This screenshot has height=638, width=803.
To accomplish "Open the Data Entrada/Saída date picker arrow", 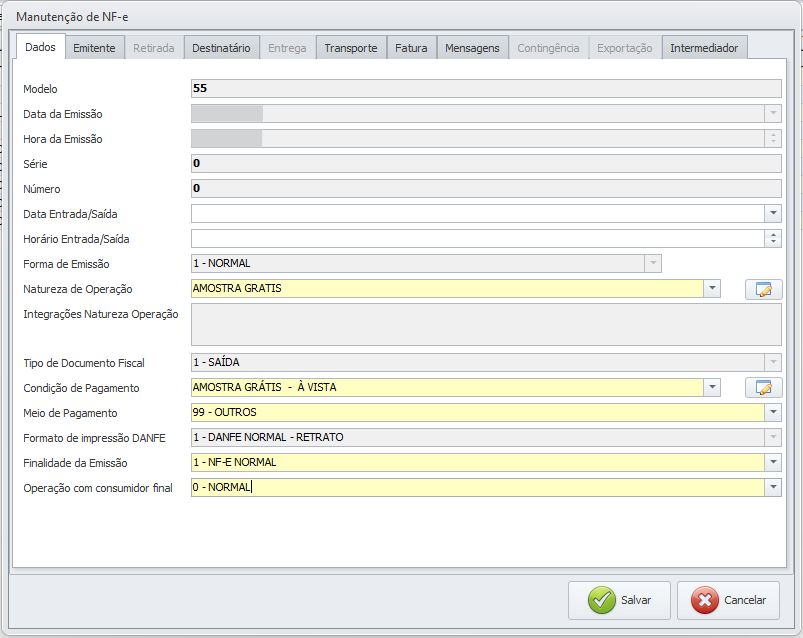I will (772, 213).
